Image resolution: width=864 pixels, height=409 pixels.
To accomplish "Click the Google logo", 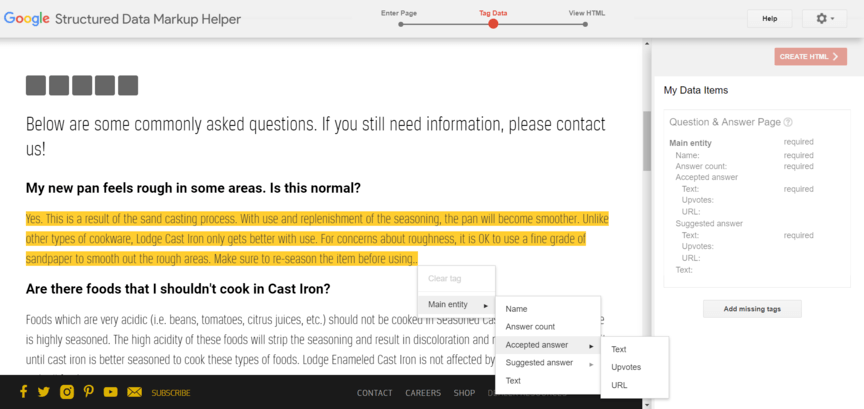I will click(x=26, y=19).
